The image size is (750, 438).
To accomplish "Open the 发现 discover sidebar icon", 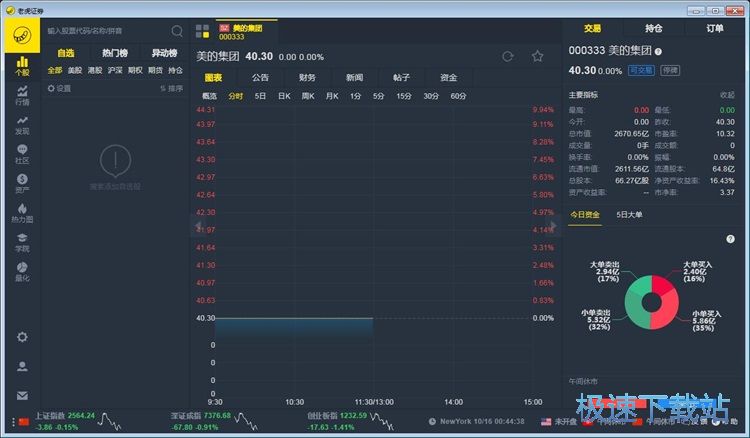I will (x=21, y=125).
